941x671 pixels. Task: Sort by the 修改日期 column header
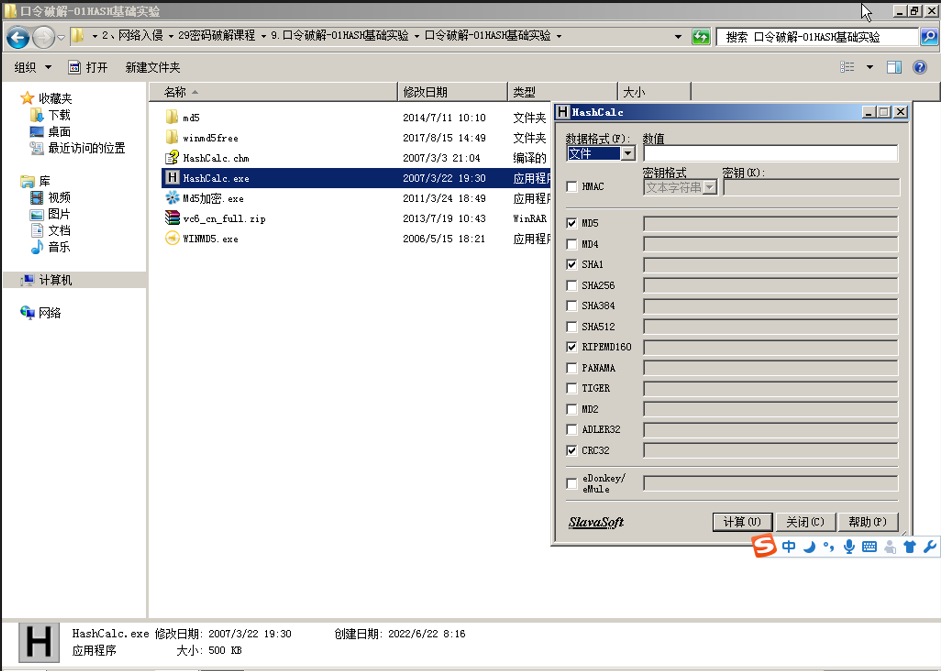(452, 92)
